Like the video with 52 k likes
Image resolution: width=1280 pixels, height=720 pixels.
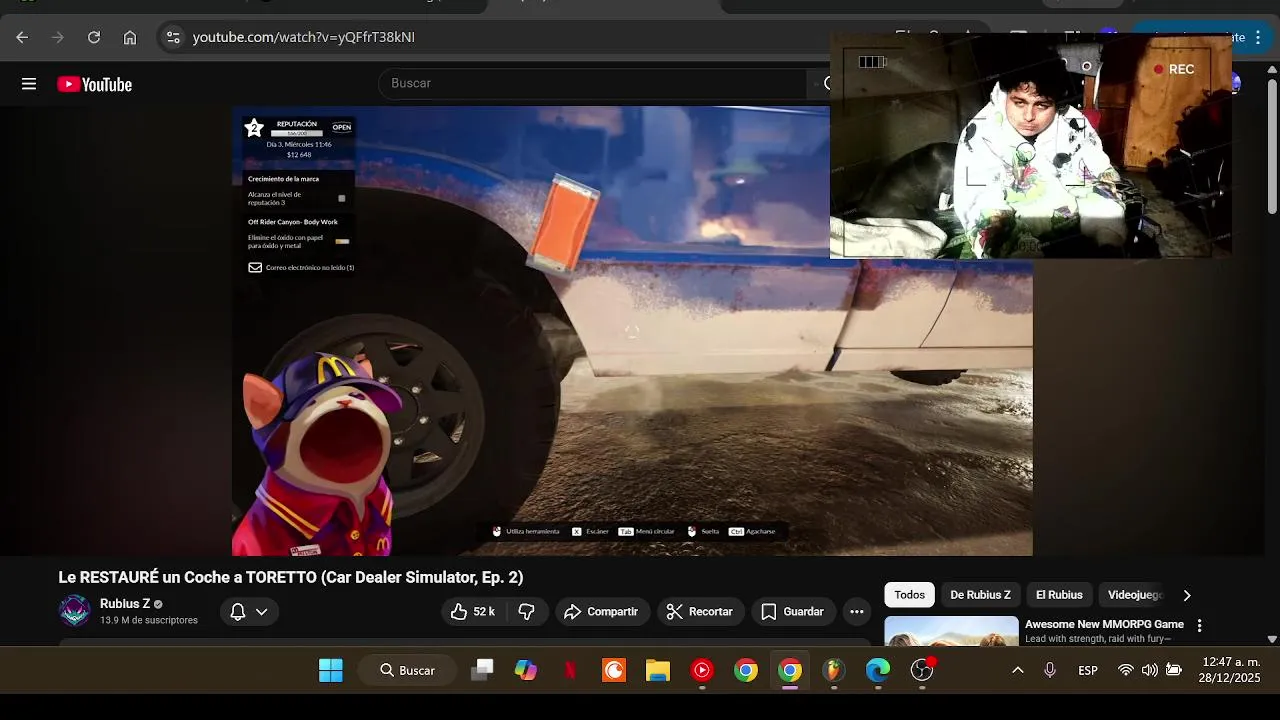point(474,612)
